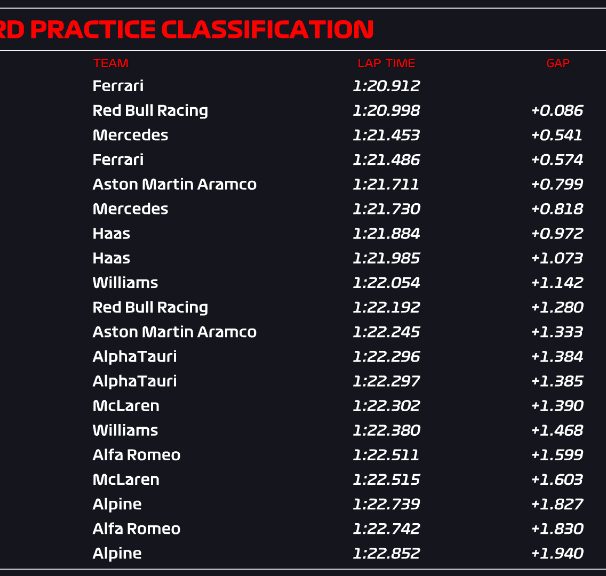606x576 pixels.
Task: Select the Haas row with +0.972 gap
Action: [303, 233]
